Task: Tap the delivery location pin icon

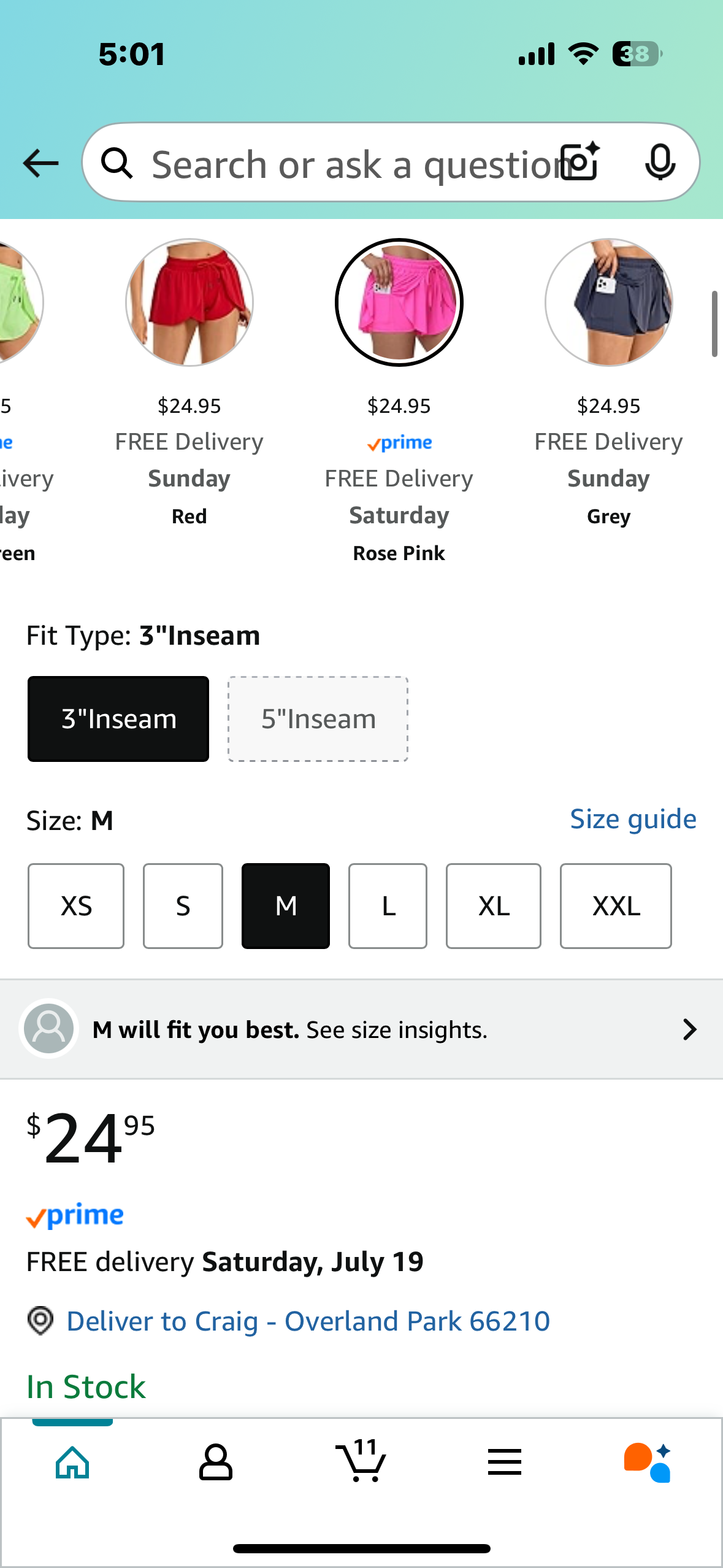Action: point(40,1320)
